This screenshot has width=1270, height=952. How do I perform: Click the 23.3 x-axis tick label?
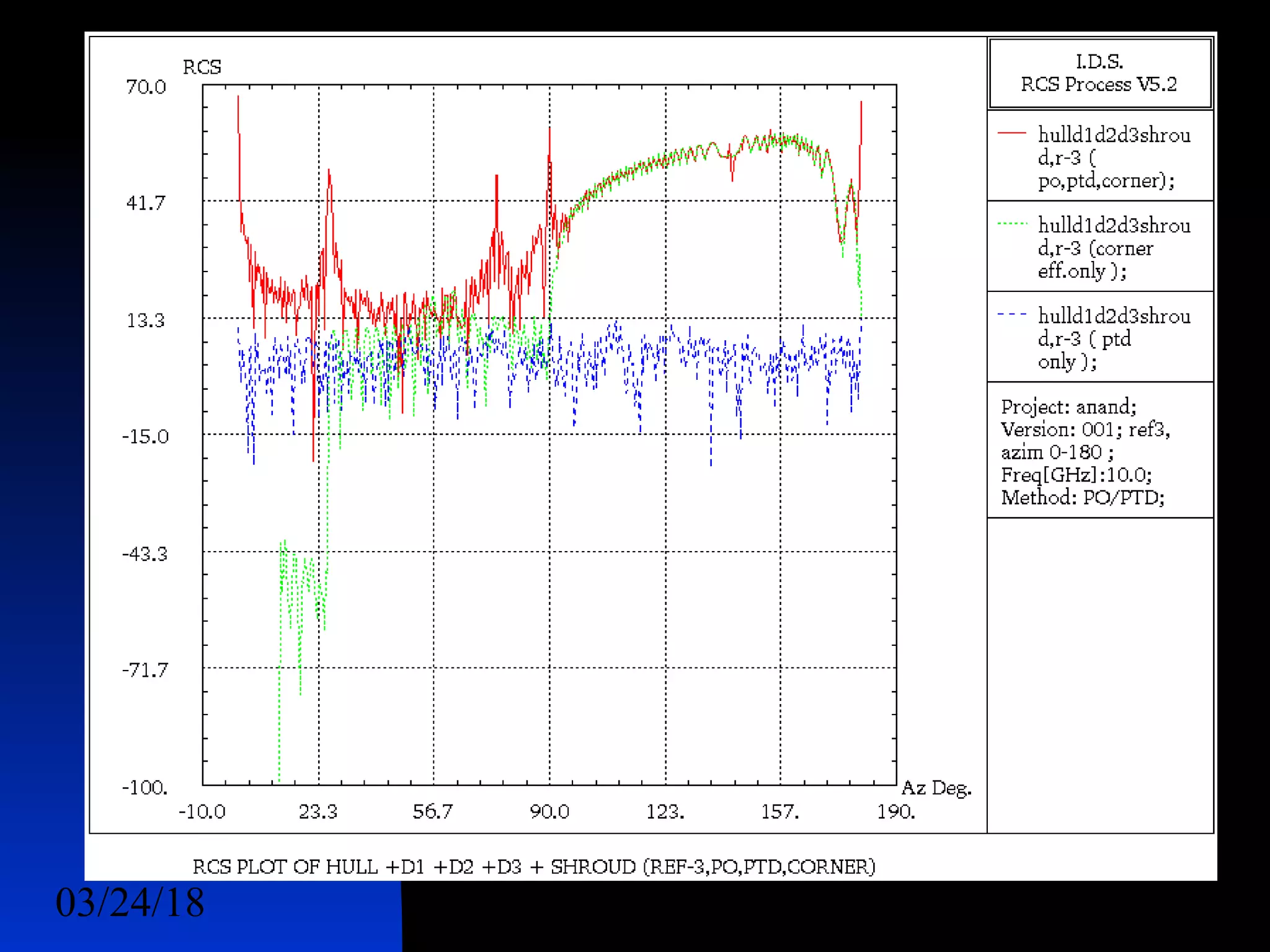pyautogui.click(x=317, y=811)
